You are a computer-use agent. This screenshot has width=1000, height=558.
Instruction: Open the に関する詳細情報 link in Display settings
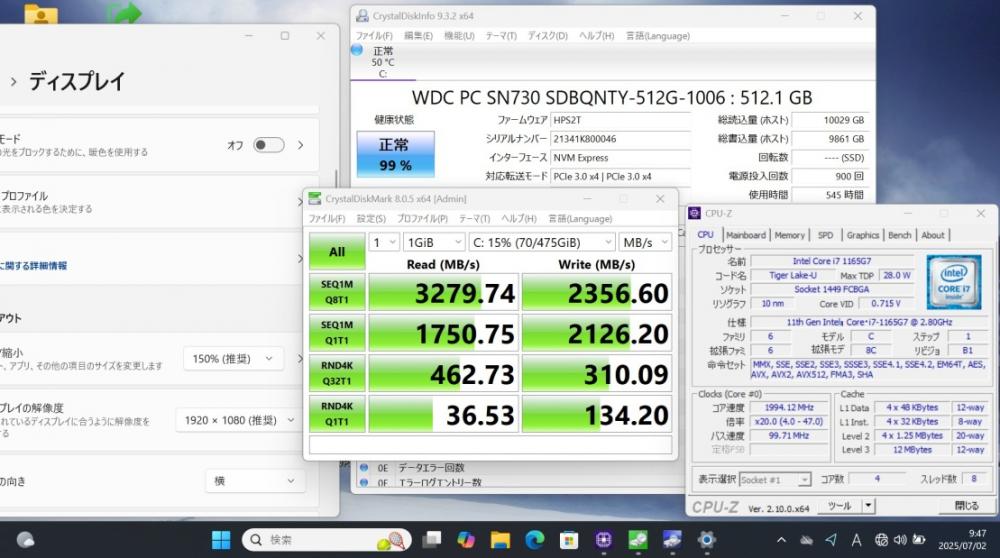[x=35, y=266]
